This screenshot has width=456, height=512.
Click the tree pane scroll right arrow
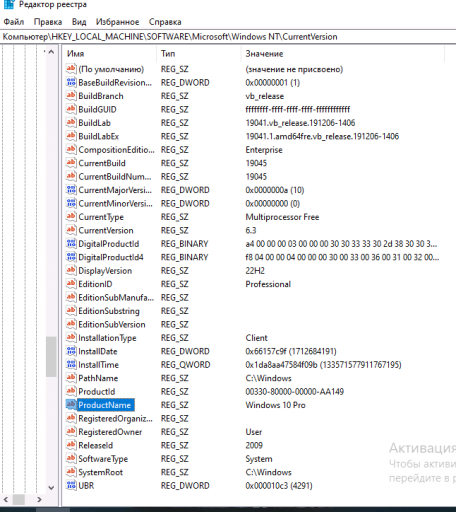39,499
